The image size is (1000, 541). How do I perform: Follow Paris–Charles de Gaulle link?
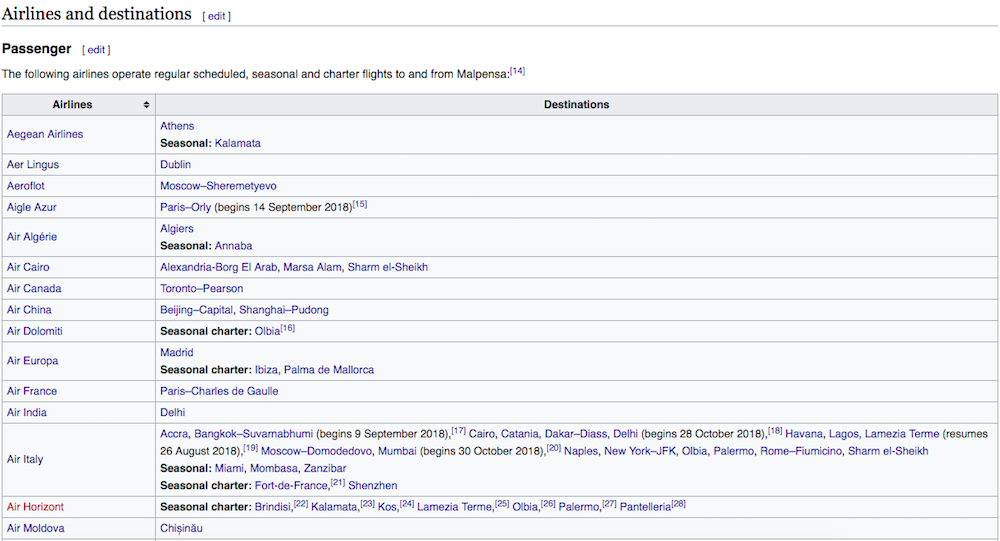click(219, 391)
